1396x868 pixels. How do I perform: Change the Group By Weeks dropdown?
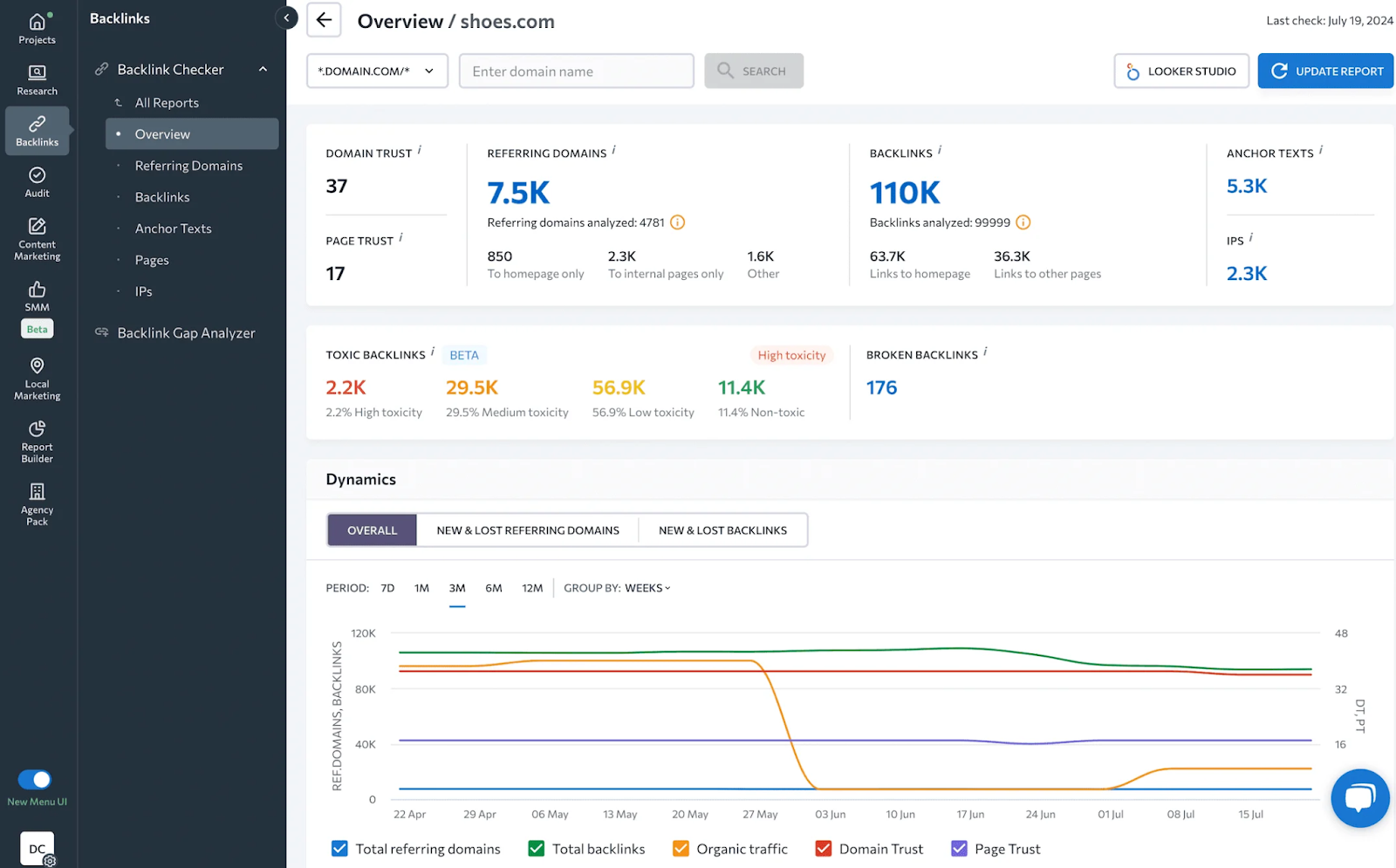646,588
